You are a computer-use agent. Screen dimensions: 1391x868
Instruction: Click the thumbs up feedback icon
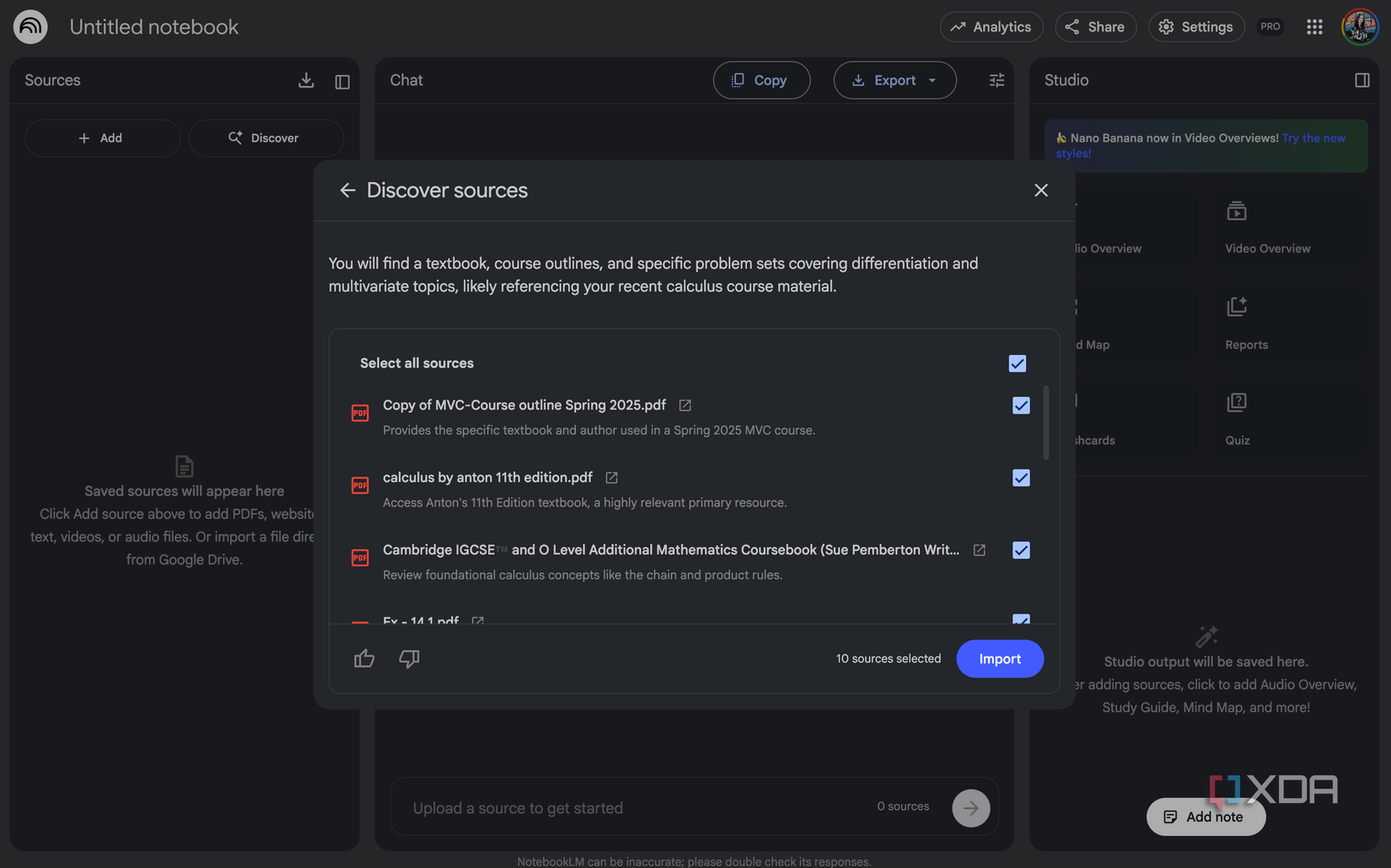tap(364, 659)
